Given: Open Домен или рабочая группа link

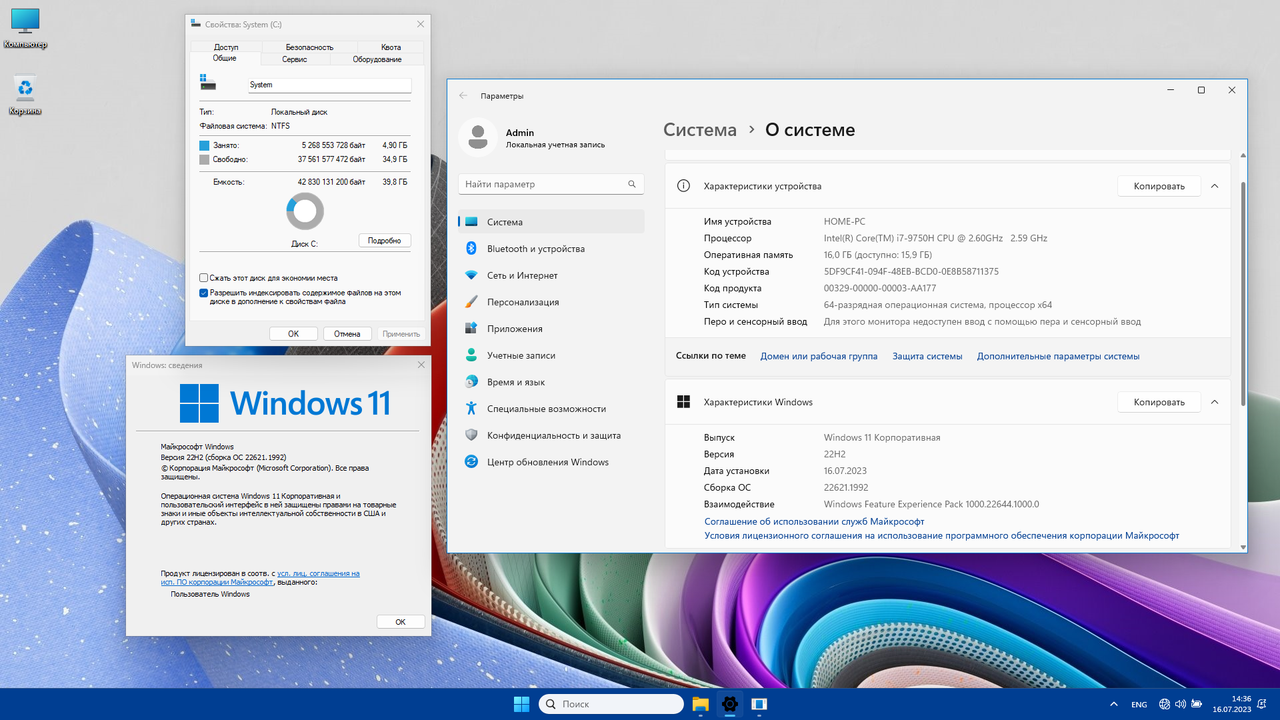Looking at the screenshot, I should tap(819, 356).
